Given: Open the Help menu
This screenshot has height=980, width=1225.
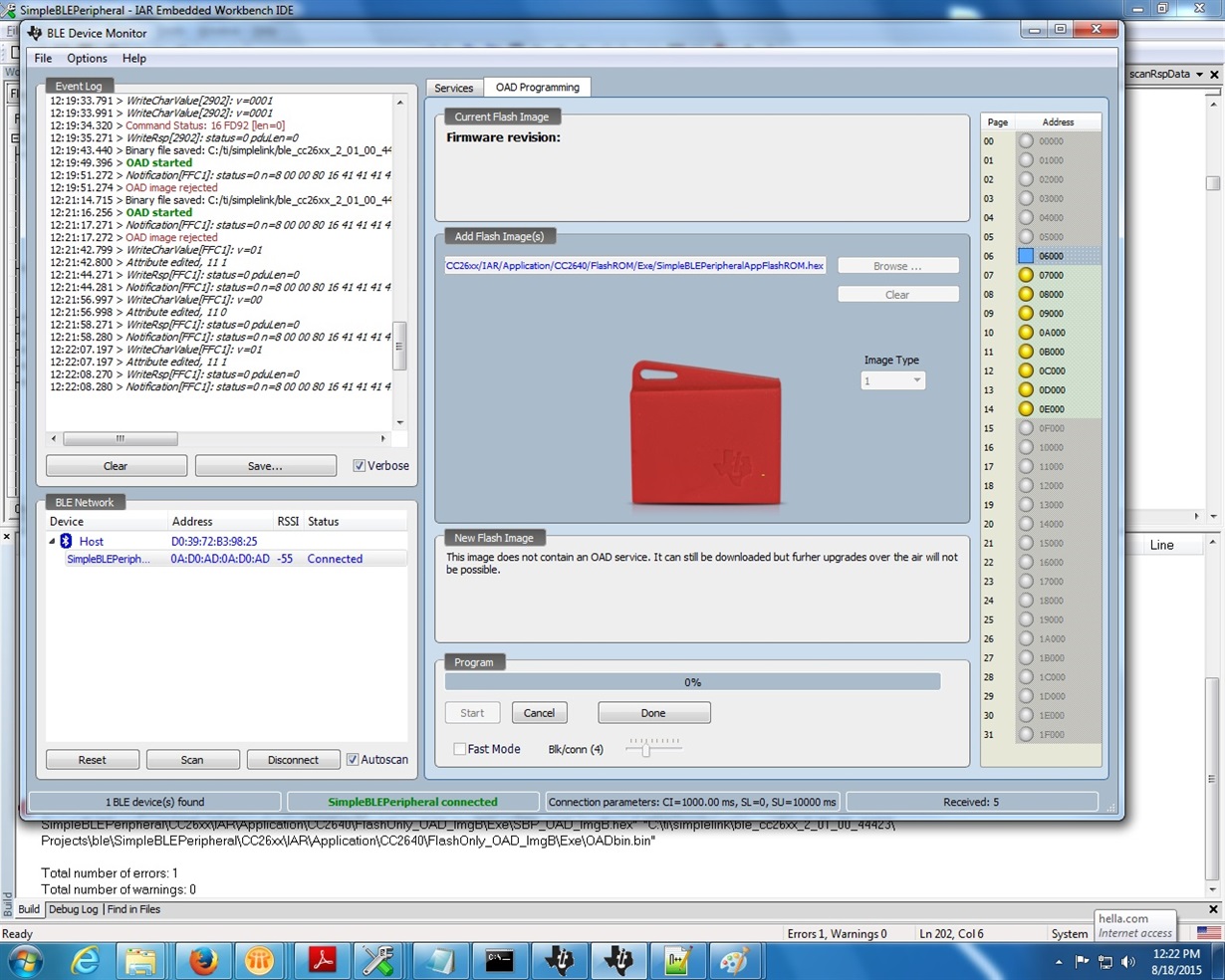Looking at the screenshot, I should coord(133,59).
